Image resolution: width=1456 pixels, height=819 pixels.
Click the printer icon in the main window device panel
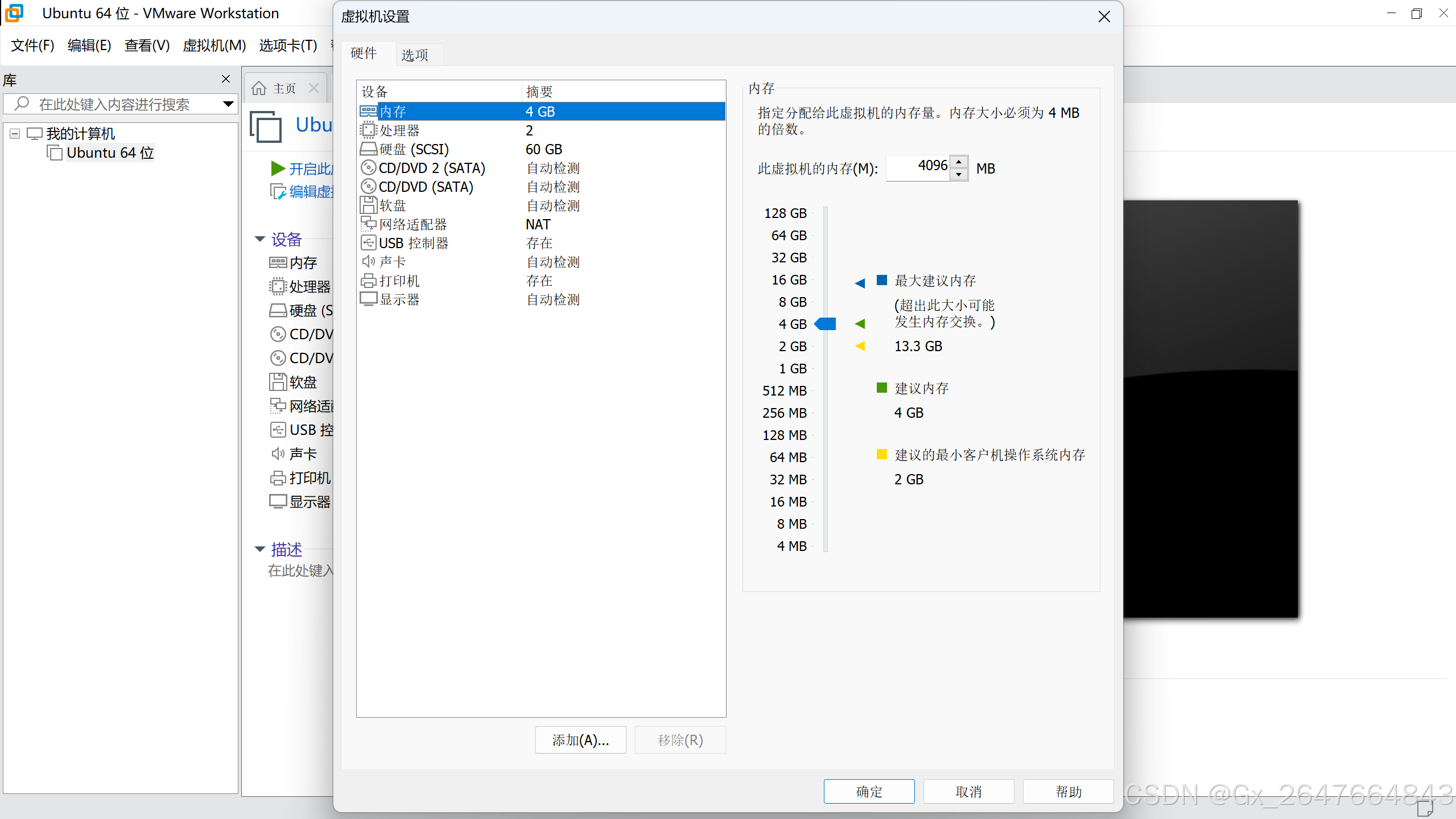point(278,478)
